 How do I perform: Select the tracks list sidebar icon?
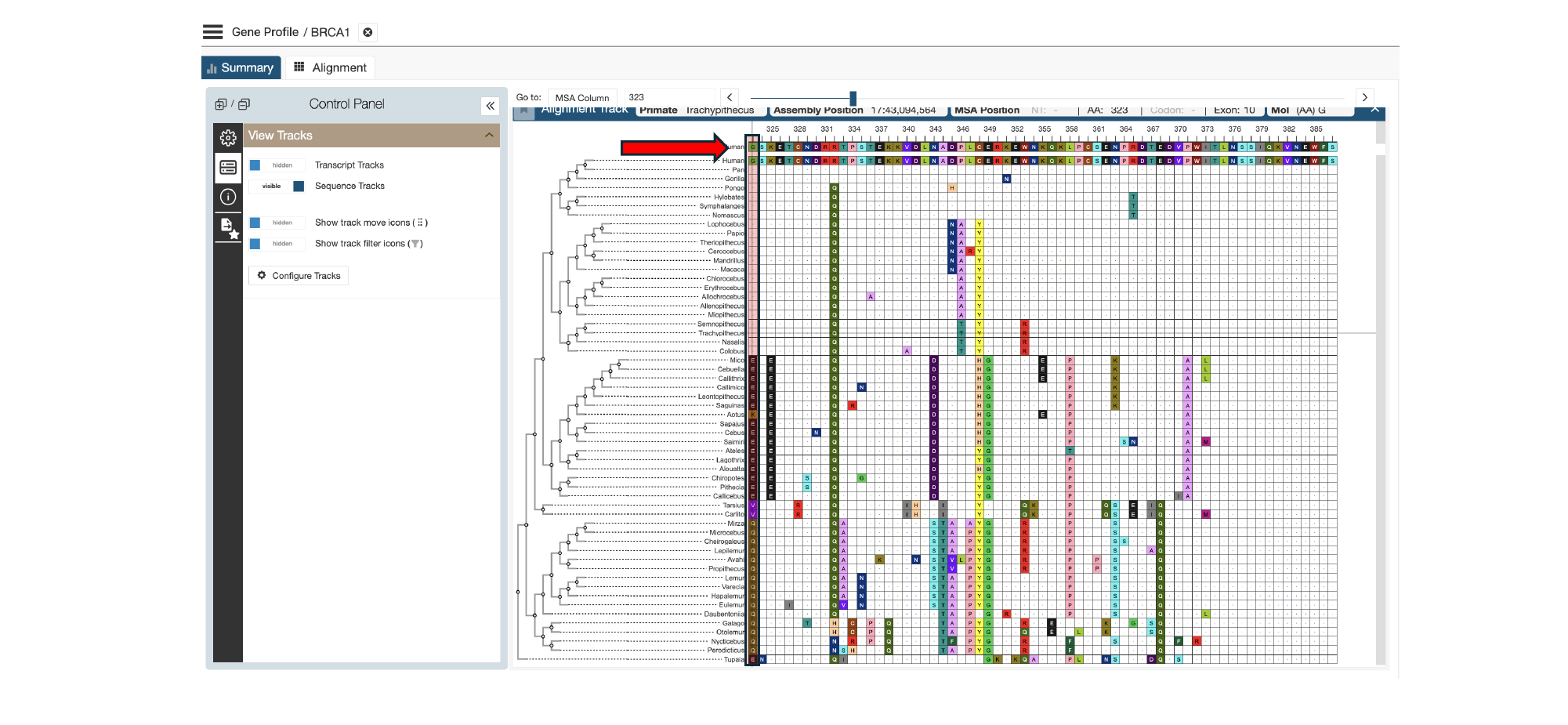pos(228,167)
